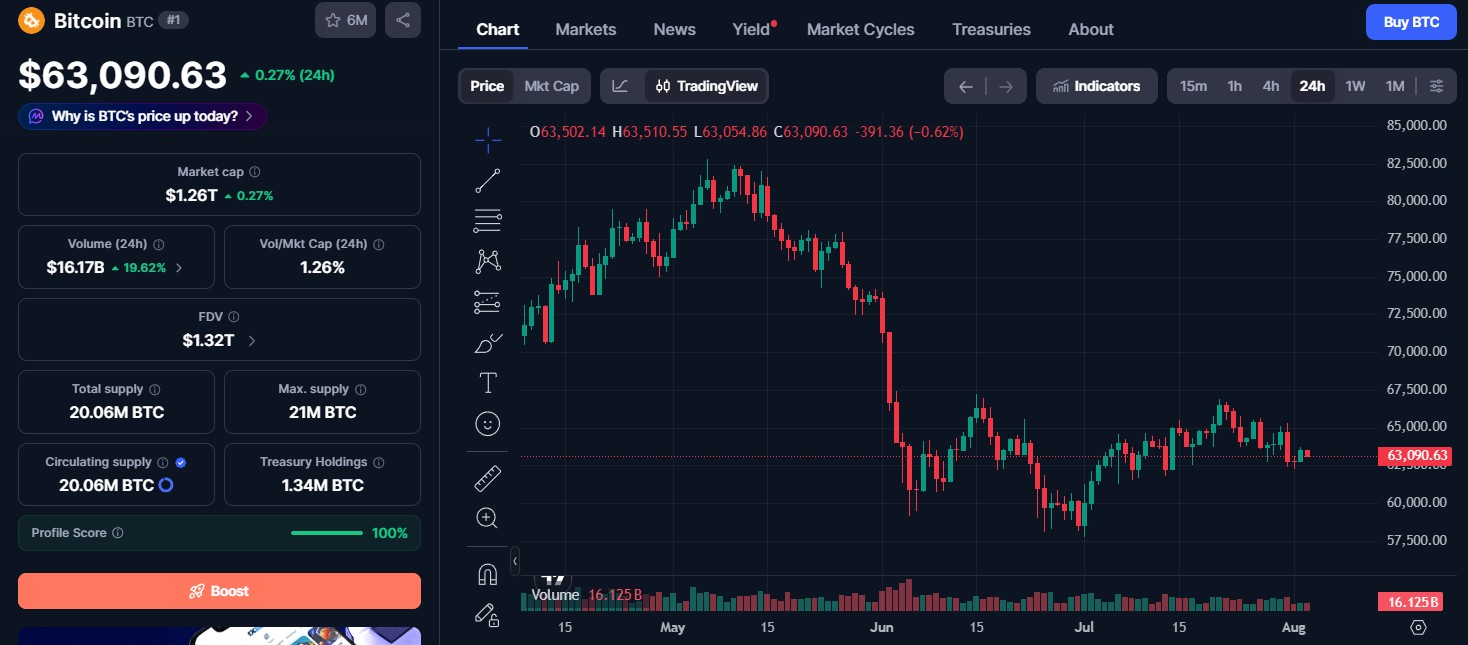
Task: Click Total supply info icon
Action: coord(155,390)
